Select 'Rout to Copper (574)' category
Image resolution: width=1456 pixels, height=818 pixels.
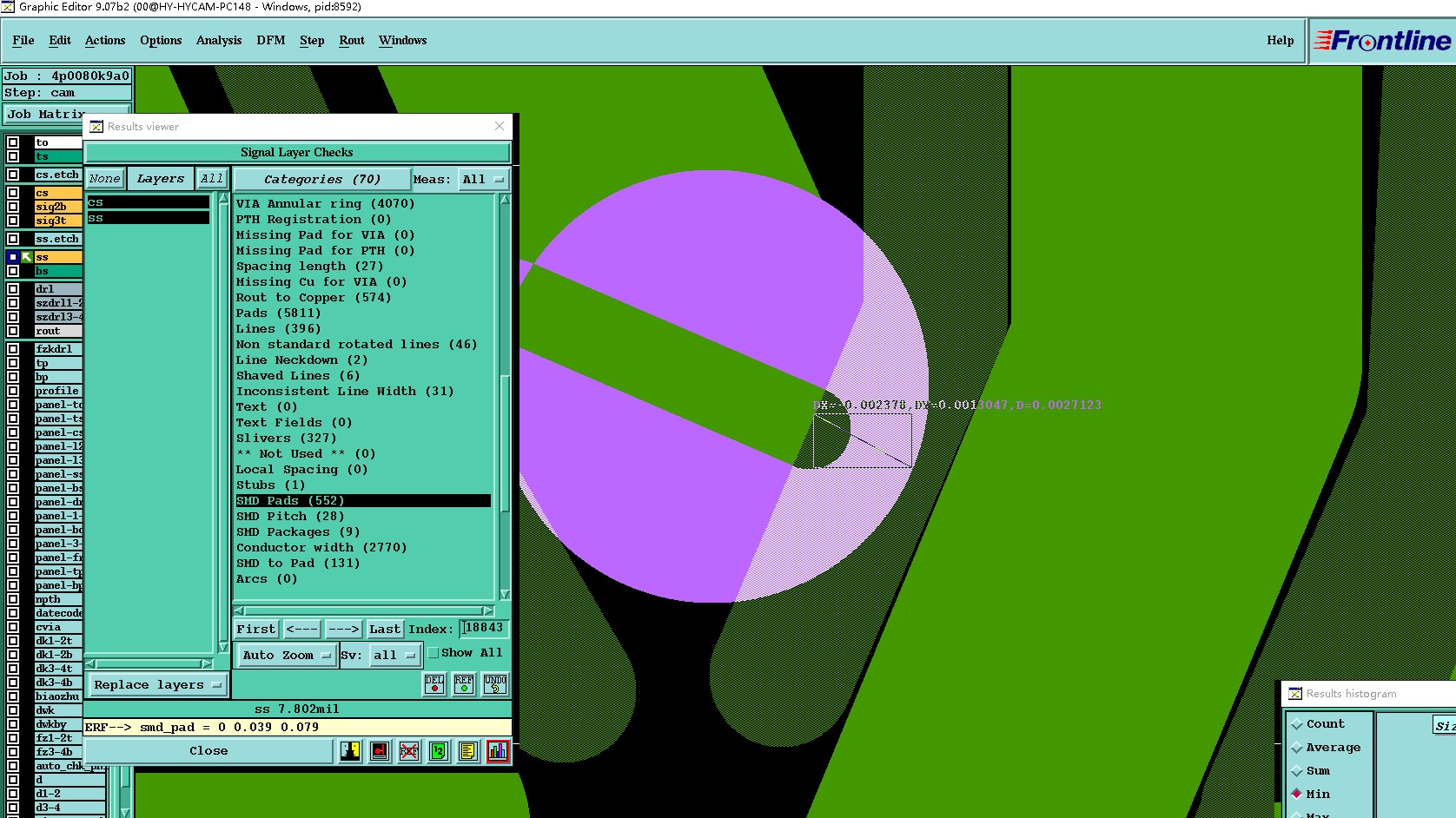click(314, 298)
